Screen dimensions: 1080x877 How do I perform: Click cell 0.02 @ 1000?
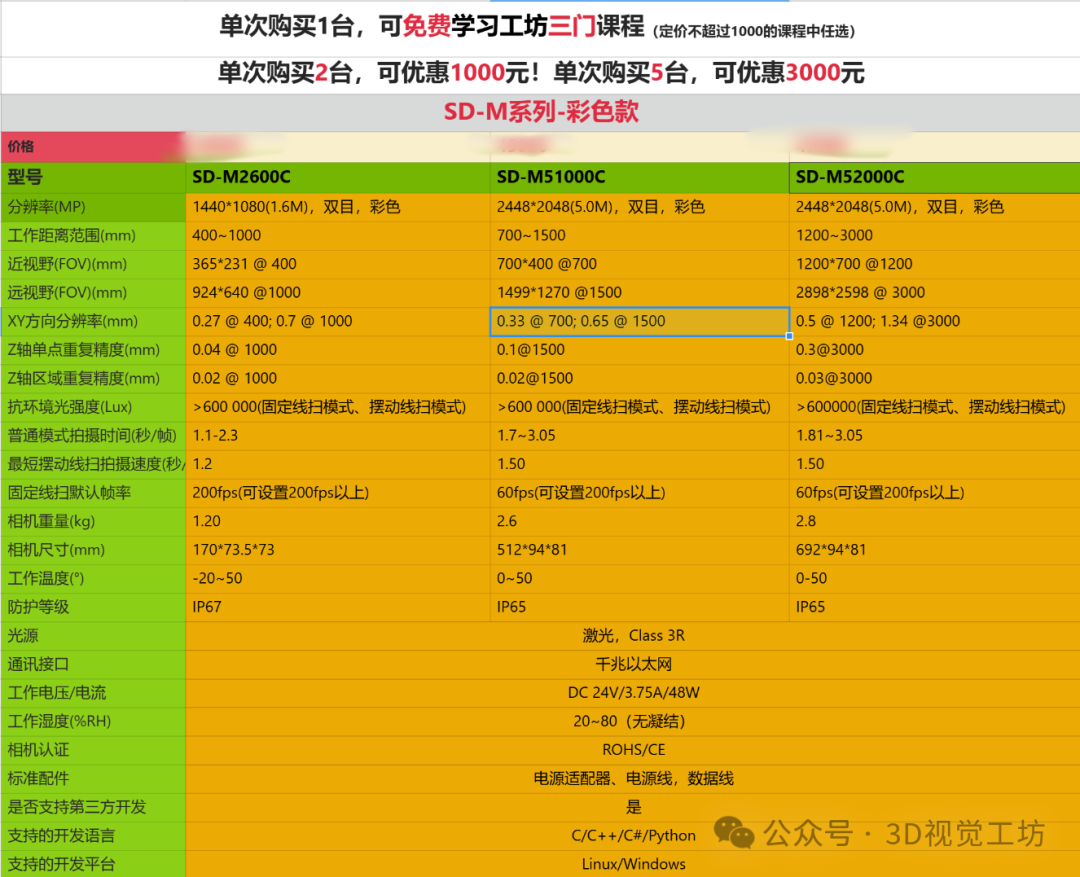[338, 379]
